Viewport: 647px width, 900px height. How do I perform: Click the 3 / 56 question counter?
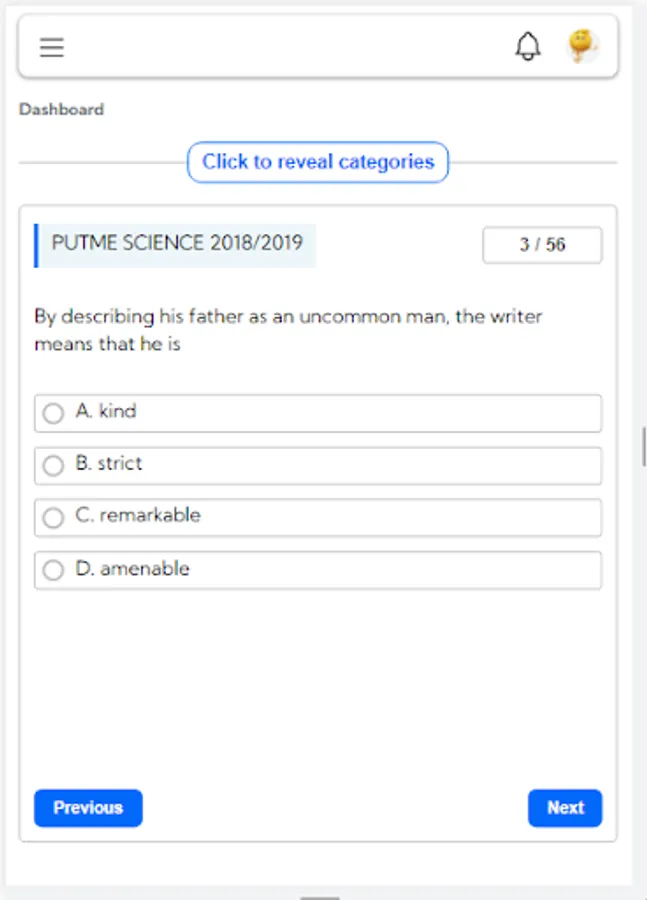point(542,245)
